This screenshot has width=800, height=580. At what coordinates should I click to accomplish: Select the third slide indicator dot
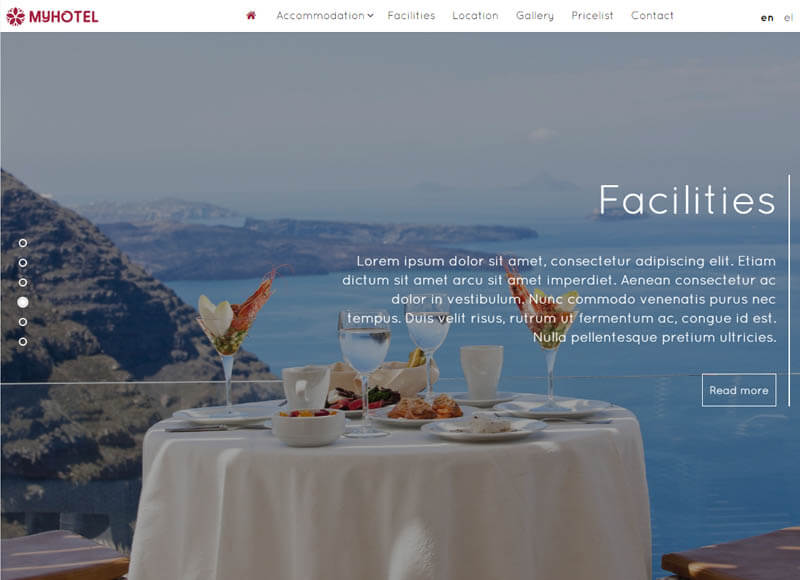23,282
